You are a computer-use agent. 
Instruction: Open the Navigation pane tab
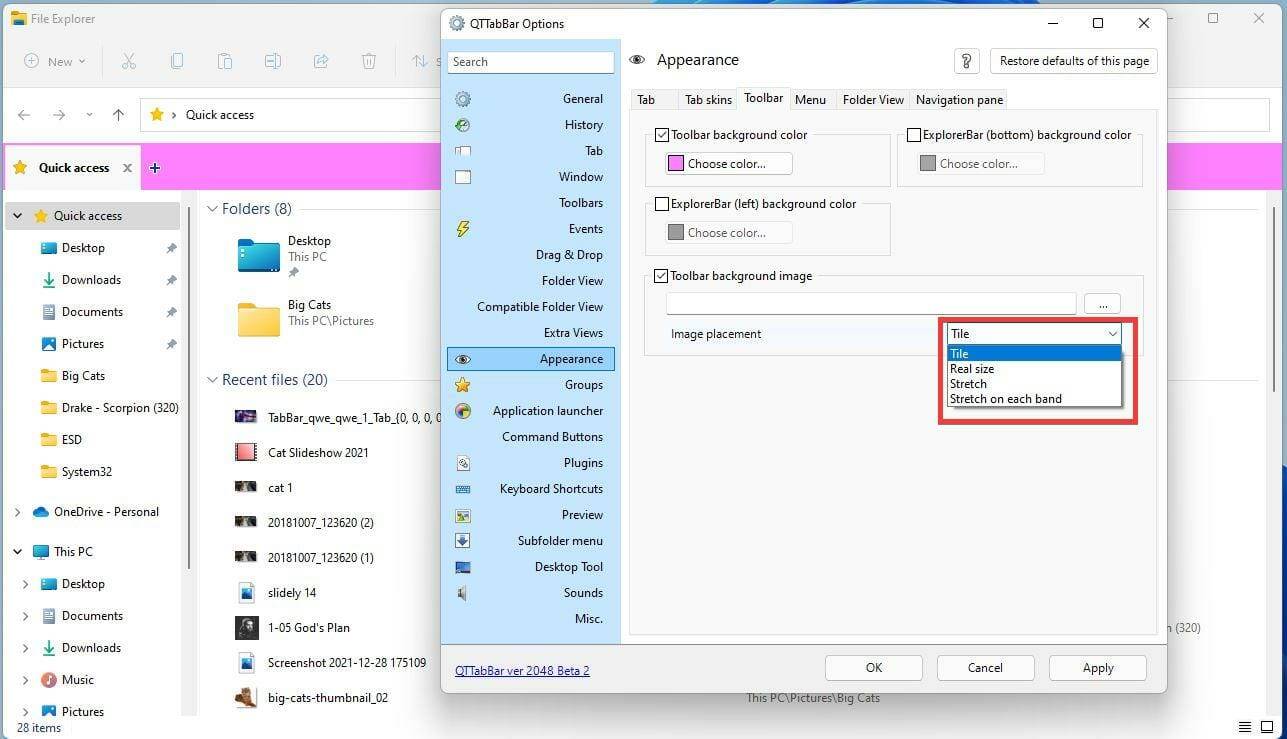[x=958, y=99]
